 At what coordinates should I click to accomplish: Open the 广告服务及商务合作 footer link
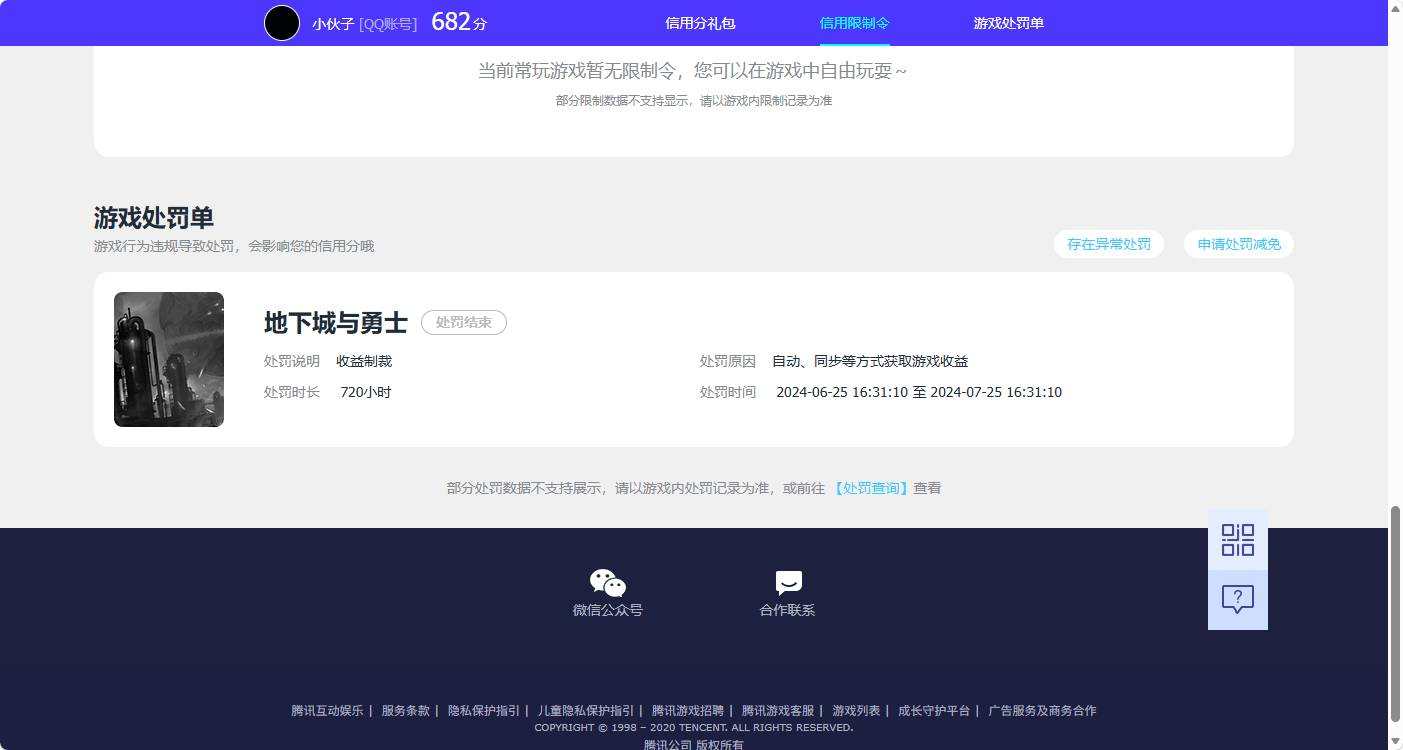coord(1042,711)
